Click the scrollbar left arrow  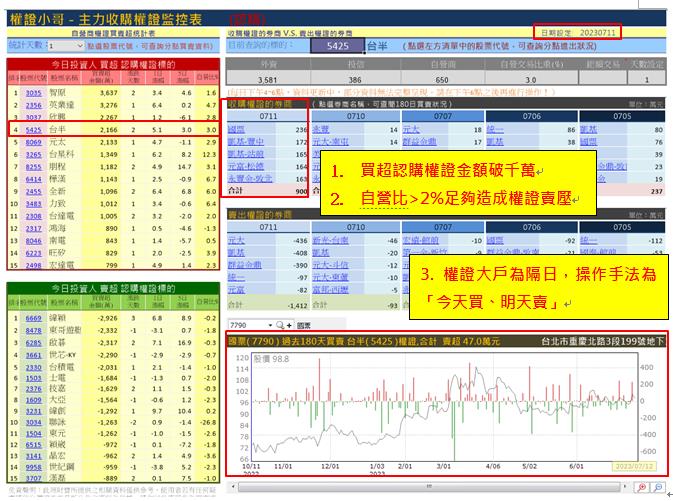click(x=233, y=486)
